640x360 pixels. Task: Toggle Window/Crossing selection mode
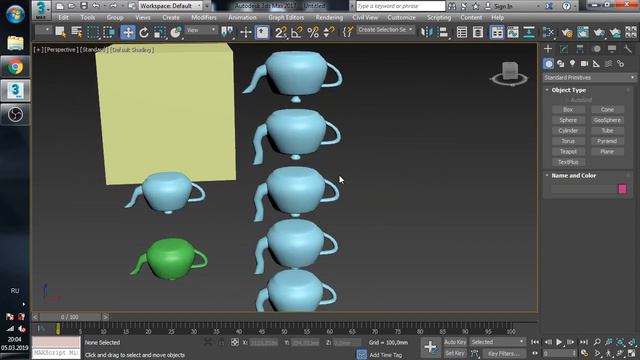(x=109, y=32)
